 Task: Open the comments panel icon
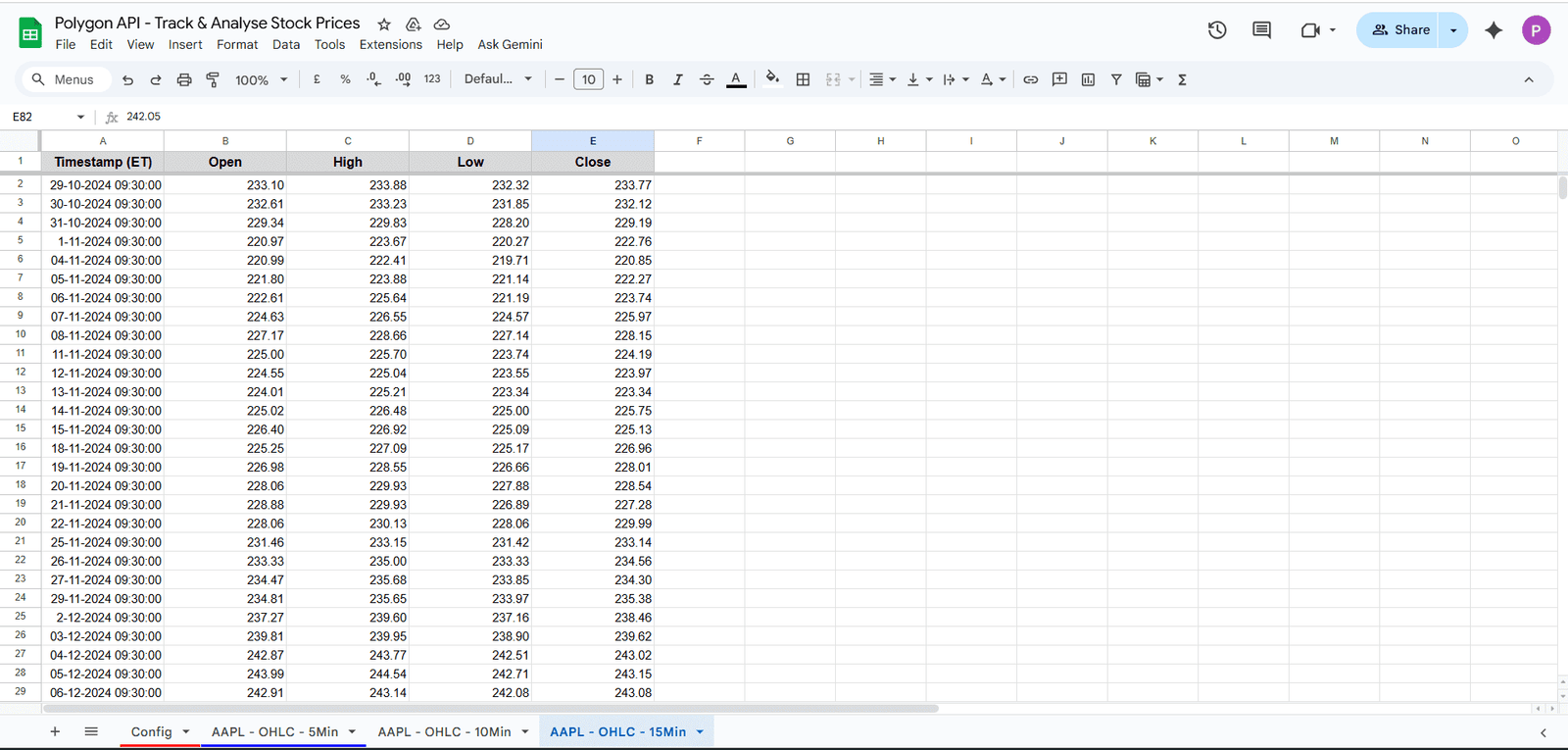[x=1261, y=30]
